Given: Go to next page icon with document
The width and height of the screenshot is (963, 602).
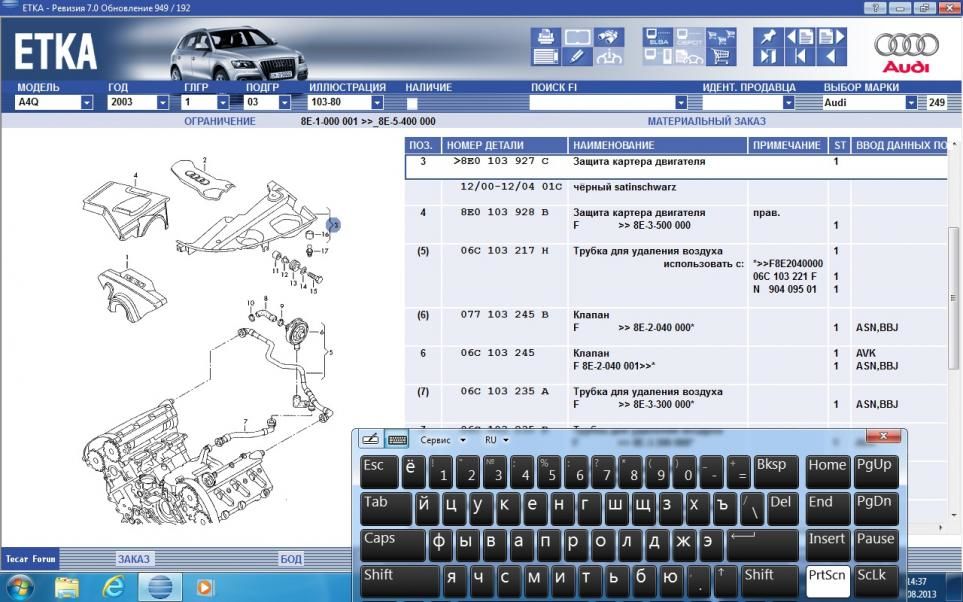Looking at the screenshot, I should coord(832,37).
